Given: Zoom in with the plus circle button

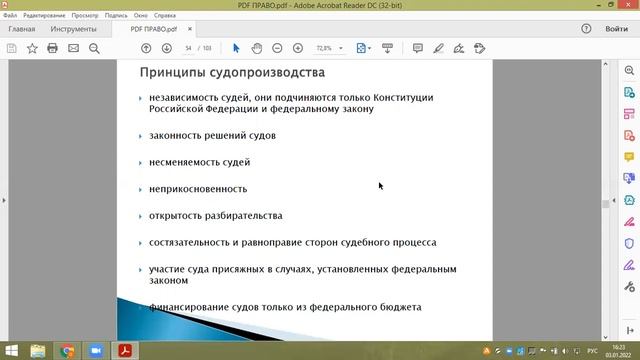Looking at the screenshot, I should coord(298,48).
